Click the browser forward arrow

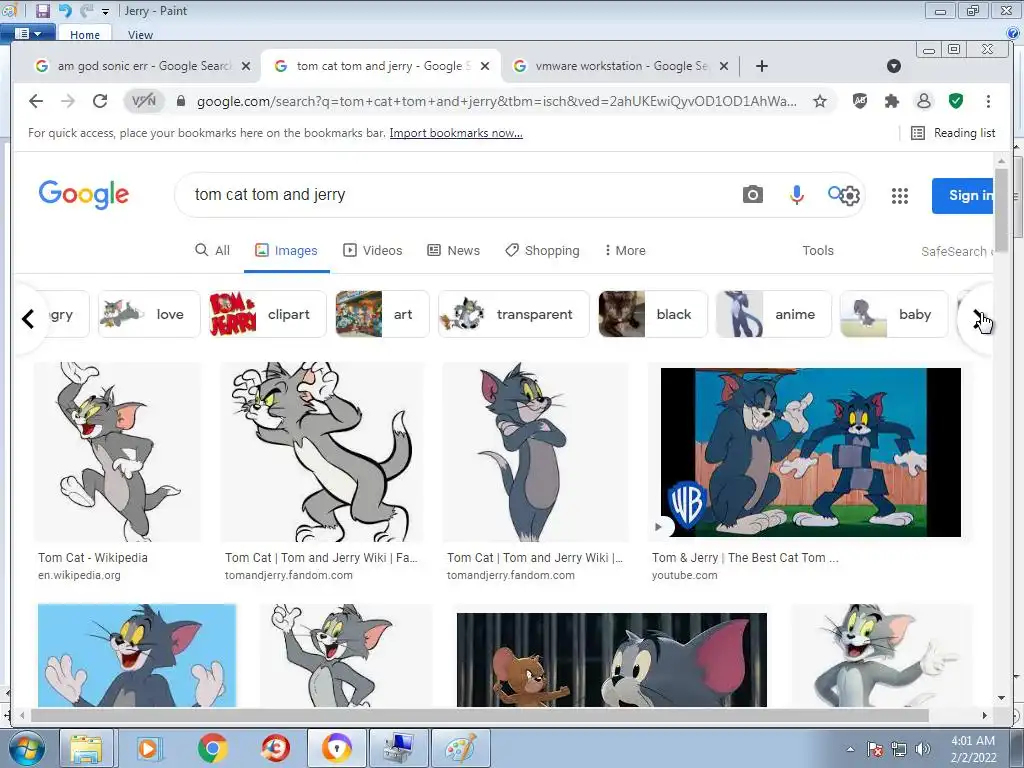click(68, 101)
